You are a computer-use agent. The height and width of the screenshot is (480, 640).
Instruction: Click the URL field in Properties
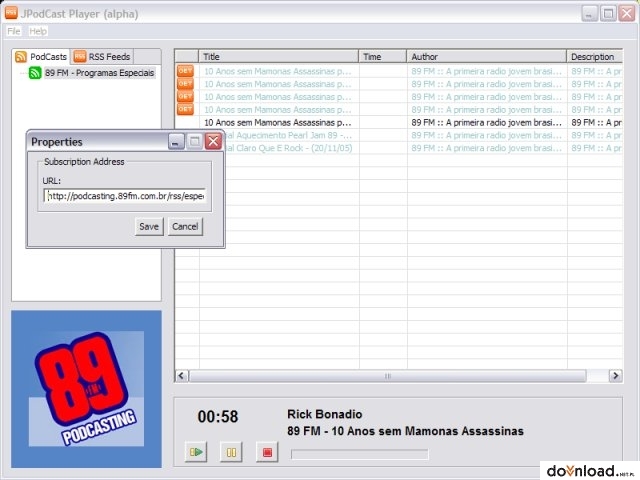coord(125,196)
